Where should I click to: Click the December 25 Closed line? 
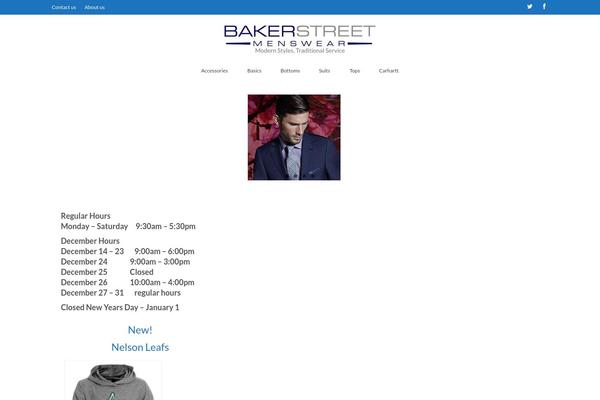(x=107, y=272)
